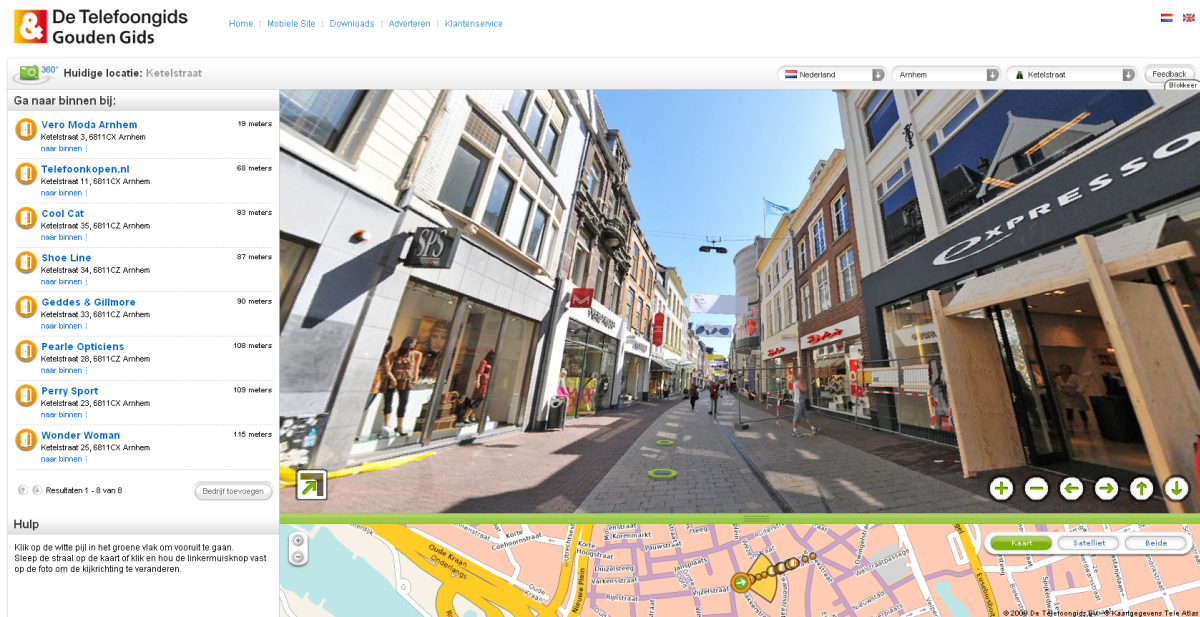The image size is (1200, 617).
Task: Click the Ketelstraat current location text
Action: [173, 73]
